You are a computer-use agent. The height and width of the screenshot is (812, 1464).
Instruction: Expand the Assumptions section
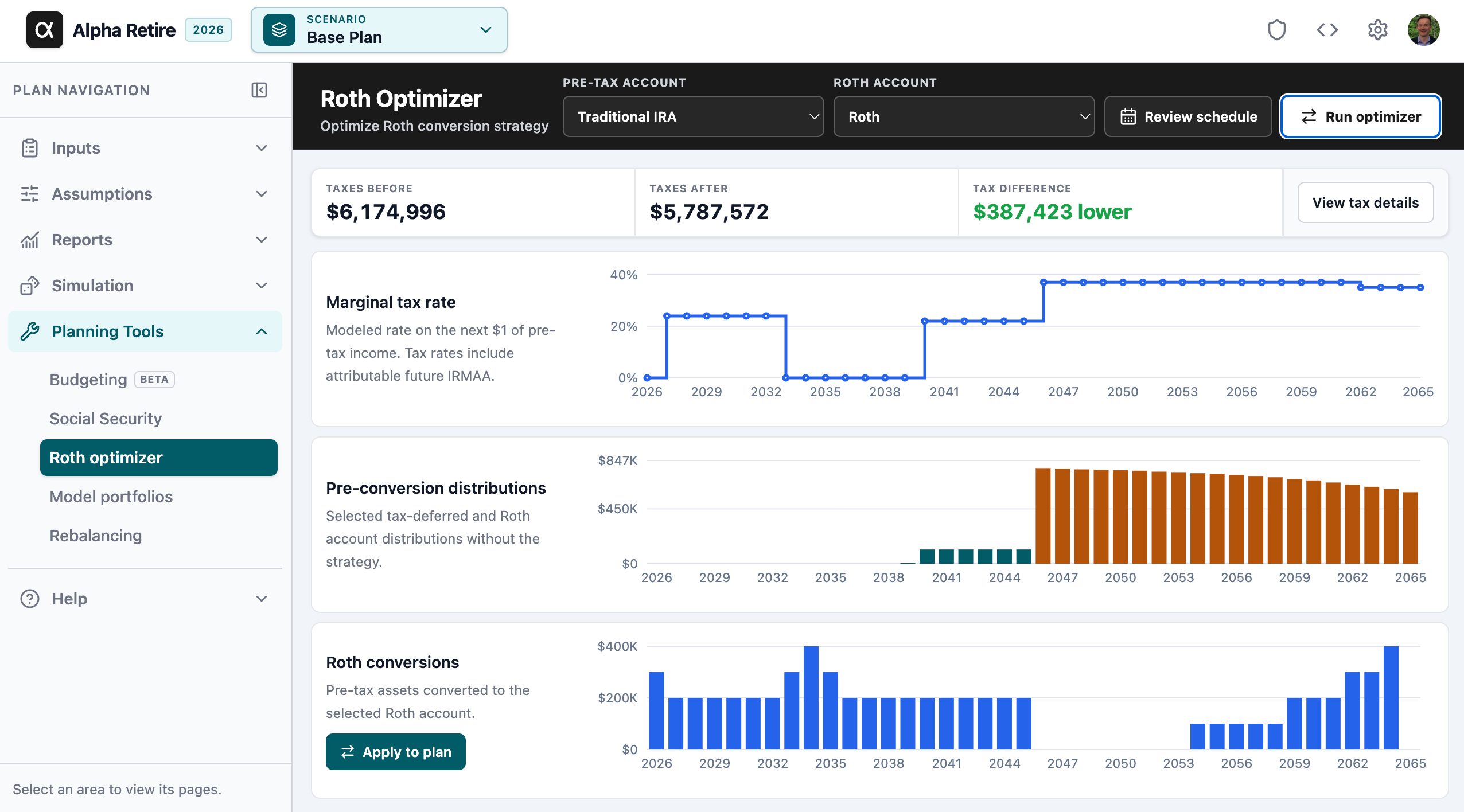[x=145, y=194]
